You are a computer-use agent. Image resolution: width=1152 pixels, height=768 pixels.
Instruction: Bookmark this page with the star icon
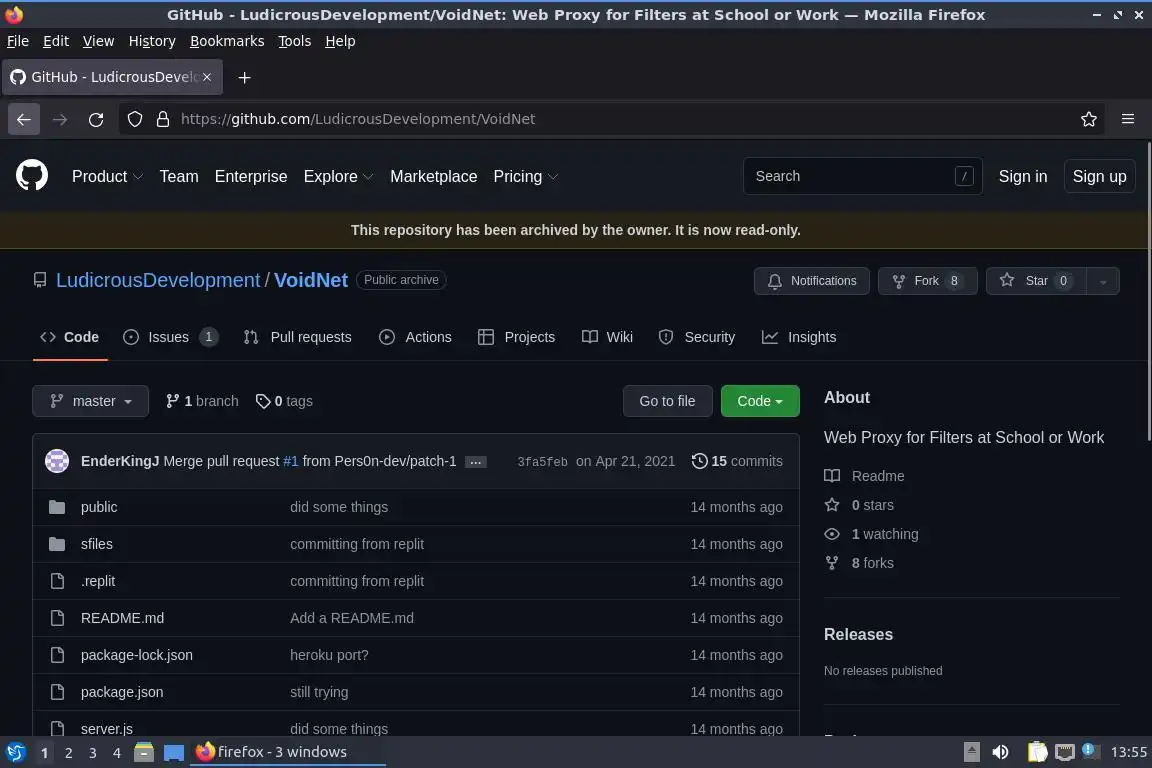tap(1089, 119)
